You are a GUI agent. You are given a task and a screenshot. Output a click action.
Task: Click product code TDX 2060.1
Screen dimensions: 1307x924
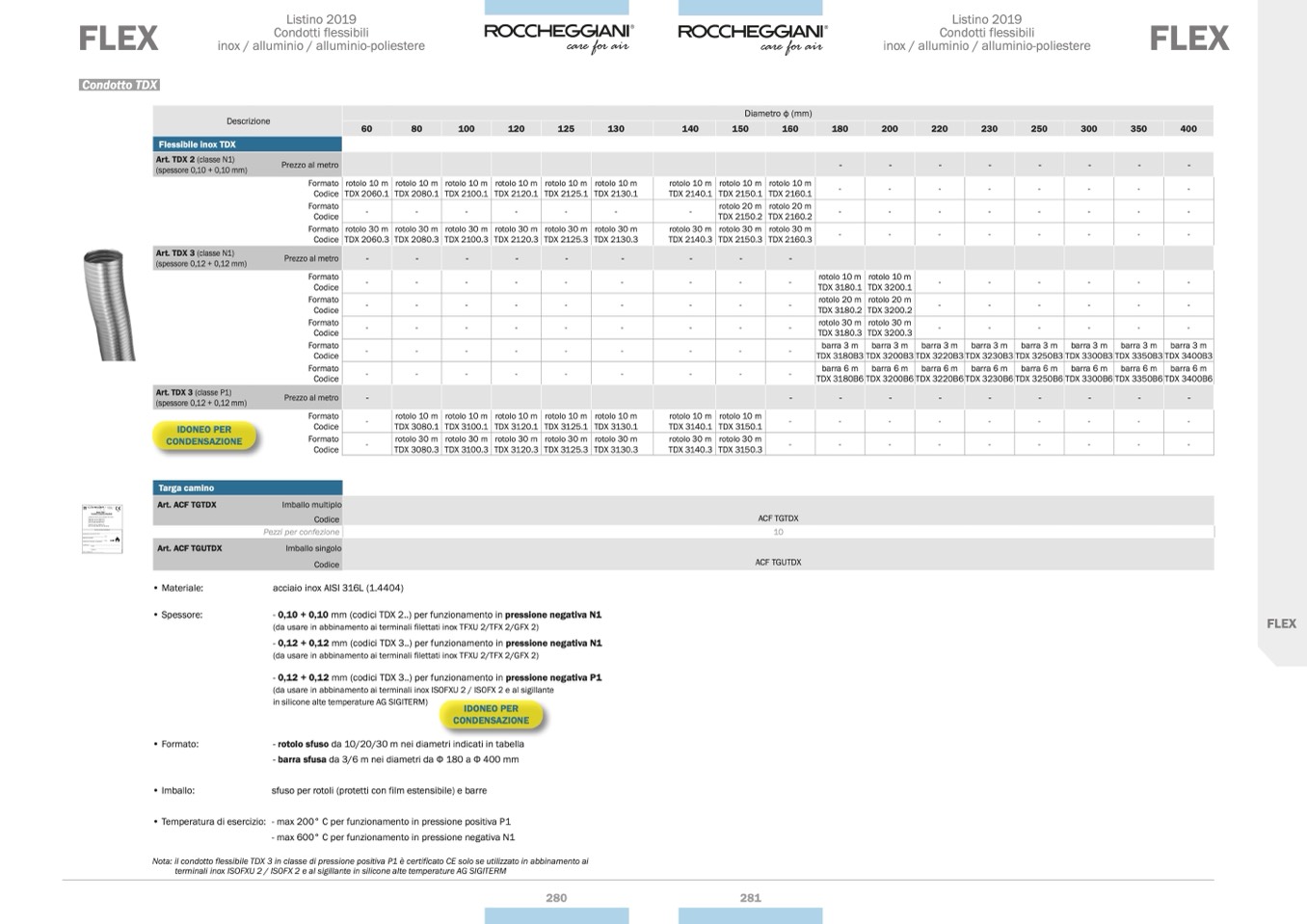tap(366, 194)
